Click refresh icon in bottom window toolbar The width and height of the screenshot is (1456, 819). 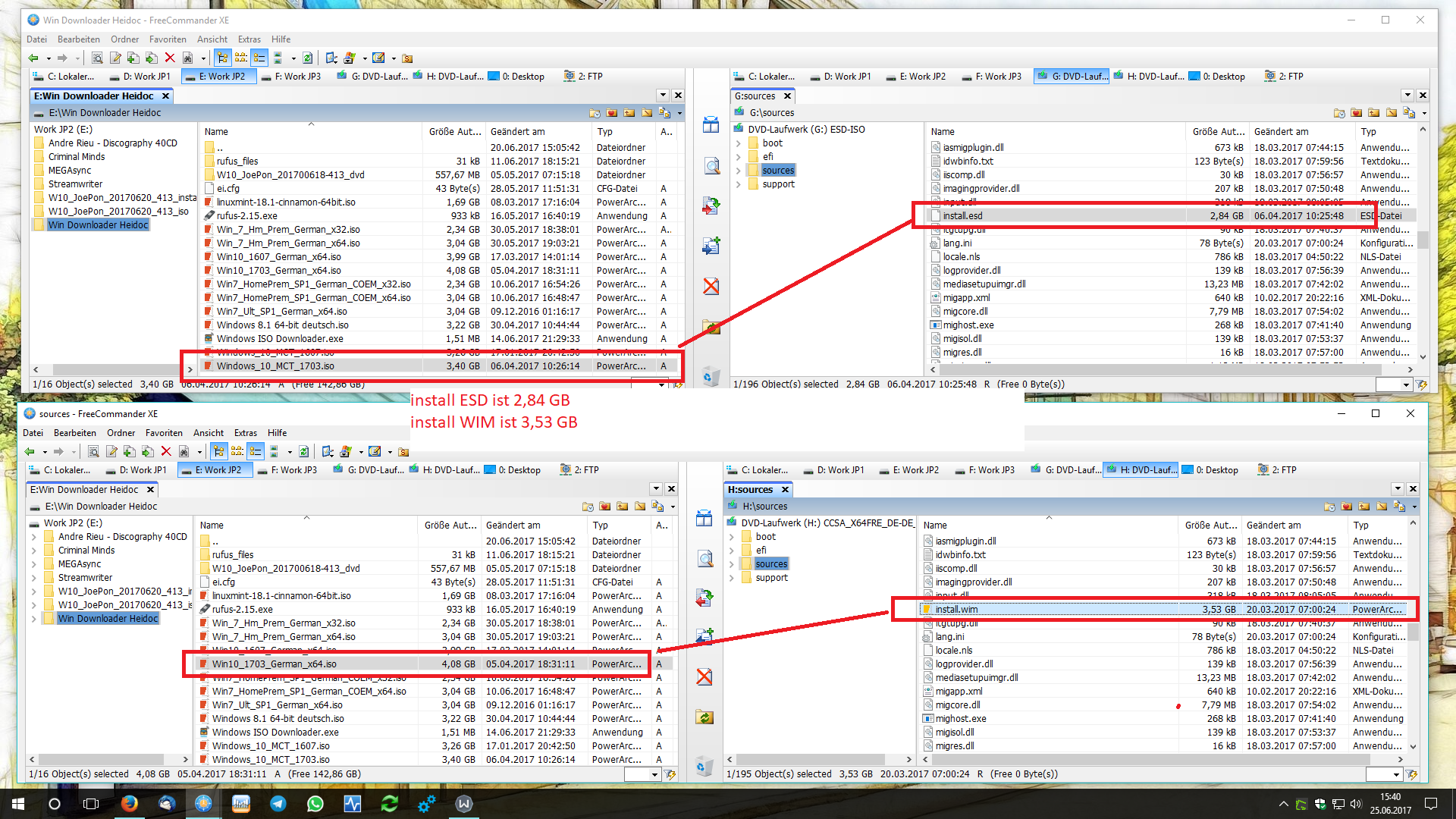pos(303,452)
